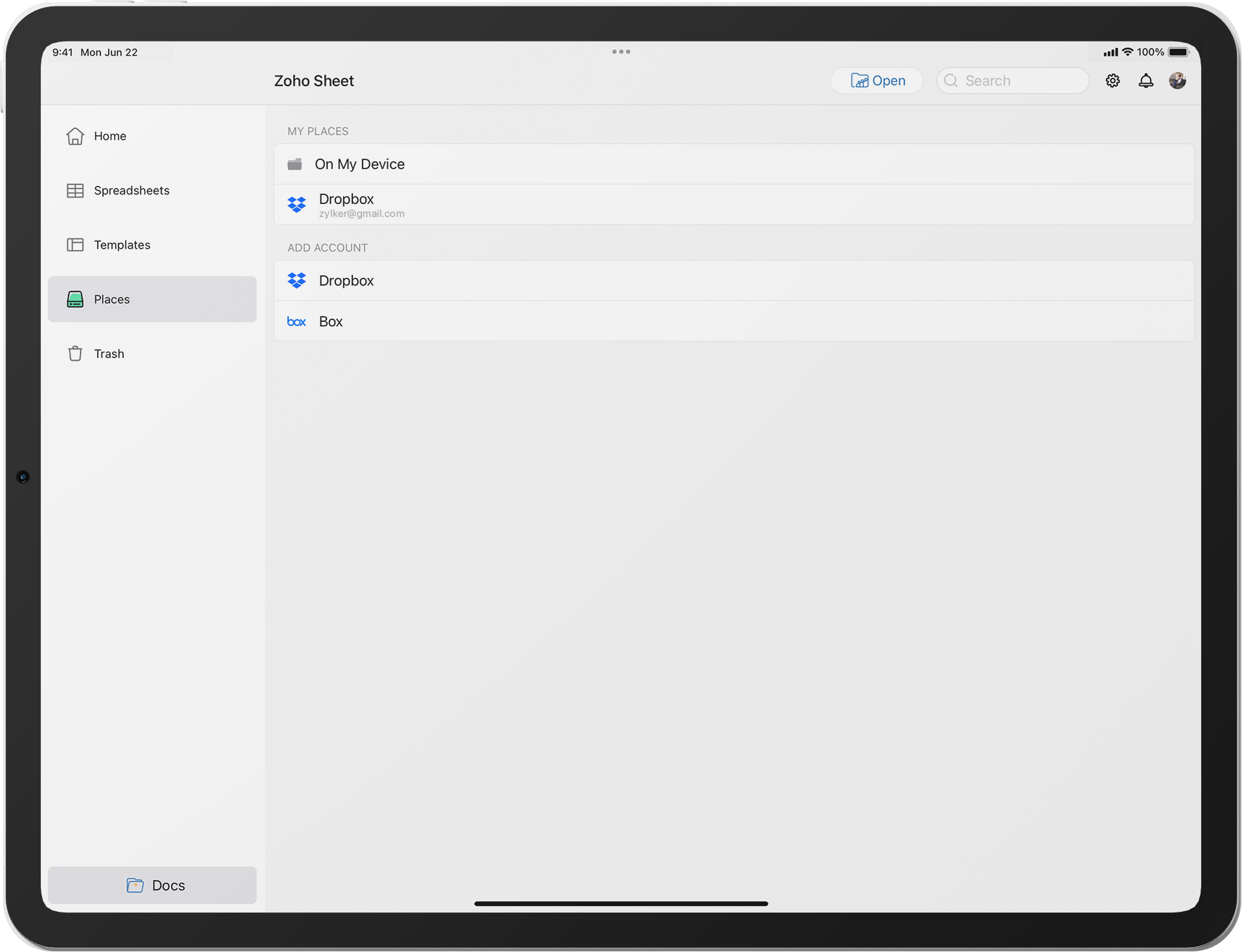Click the Home house icon in sidebar
Image resolution: width=1242 pixels, height=952 pixels.
pyautogui.click(x=75, y=136)
